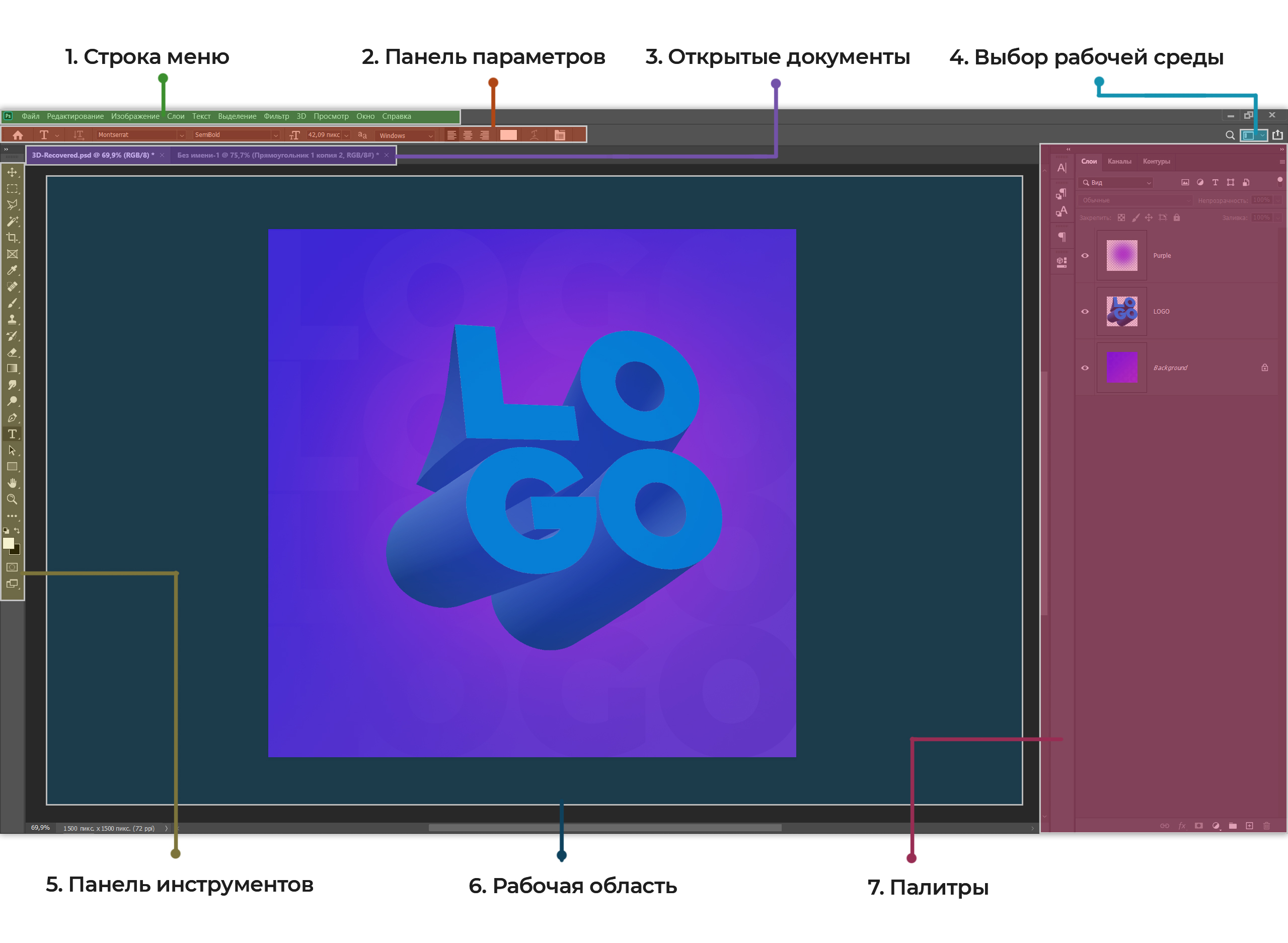Screen dimensions: 1288x943
Task: Hide the Purple layer
Action: click(x=1085, y=256)
